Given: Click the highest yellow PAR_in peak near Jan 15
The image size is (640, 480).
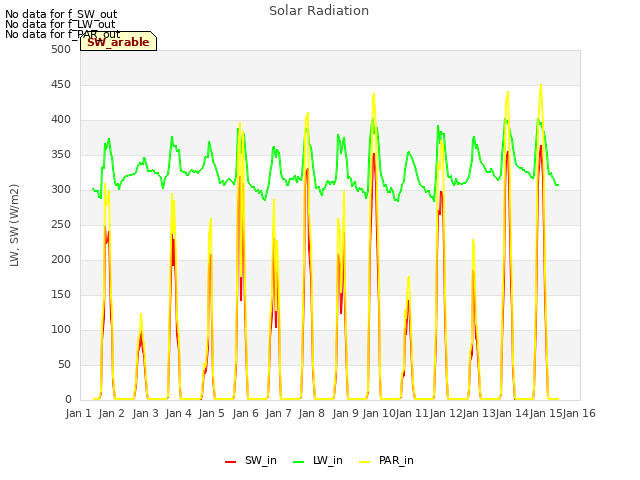Looking at the screenshot, I should [x=541, y=85].
